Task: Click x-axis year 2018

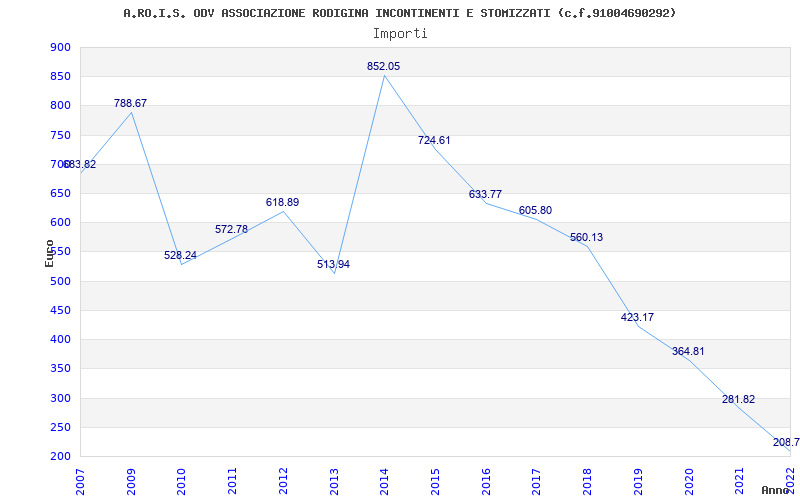Action: 587,481
